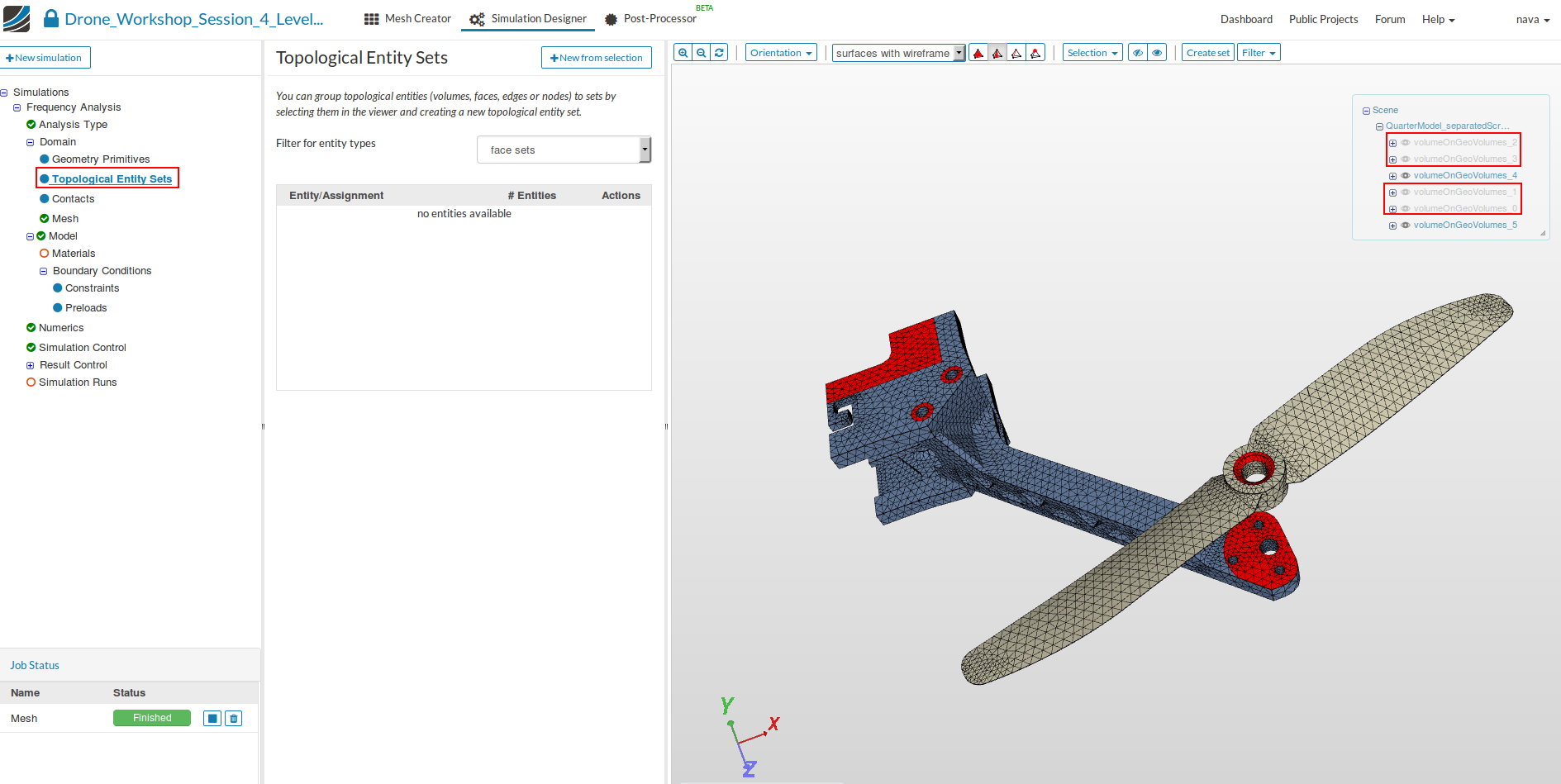
Task: Click the zoom in viewer icon
Action: [x=683, y=53]
